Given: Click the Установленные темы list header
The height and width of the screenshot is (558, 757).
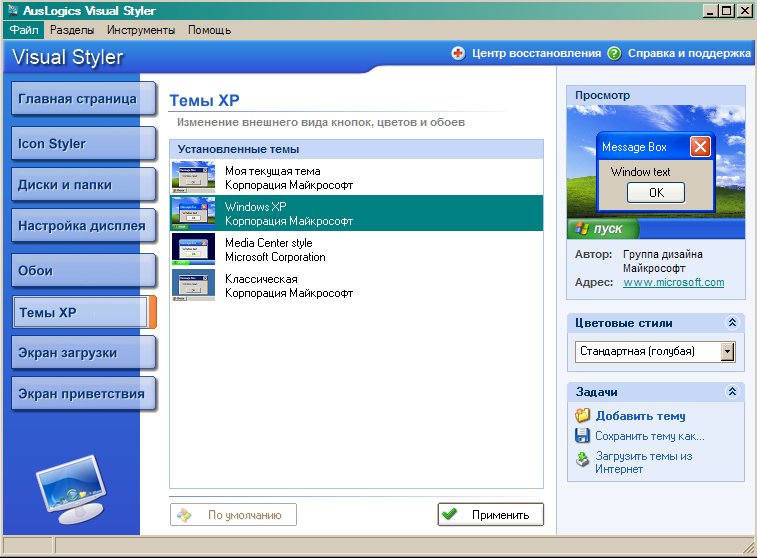Looking at the screenshot, I should pyautogui.click(x=356, y=149).
